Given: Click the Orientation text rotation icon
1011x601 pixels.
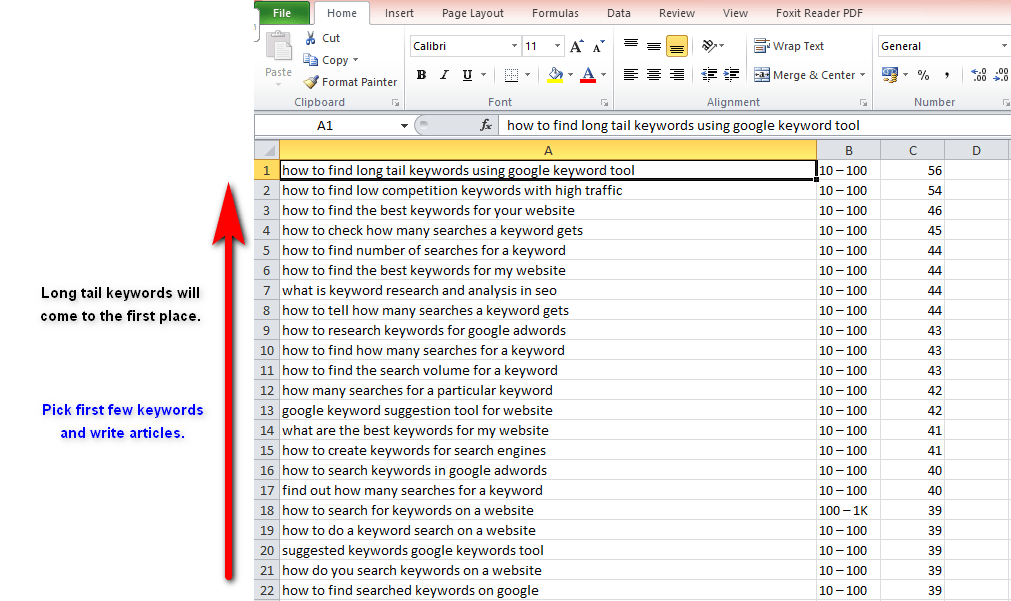Looking at the screenshot, I should point(709,46).
